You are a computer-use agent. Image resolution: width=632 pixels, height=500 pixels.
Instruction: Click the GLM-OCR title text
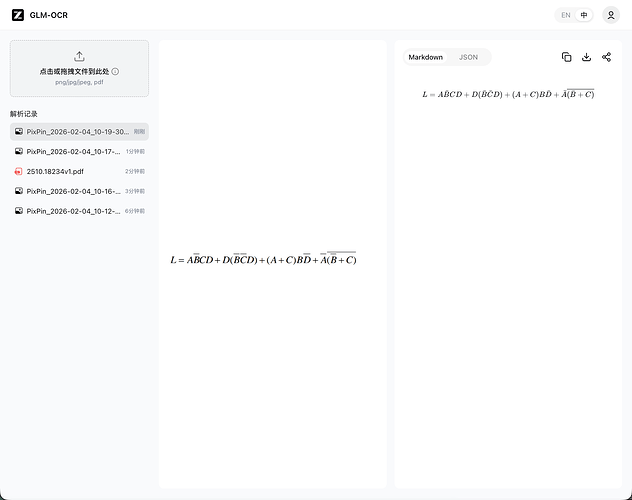(x=48, y=15)
